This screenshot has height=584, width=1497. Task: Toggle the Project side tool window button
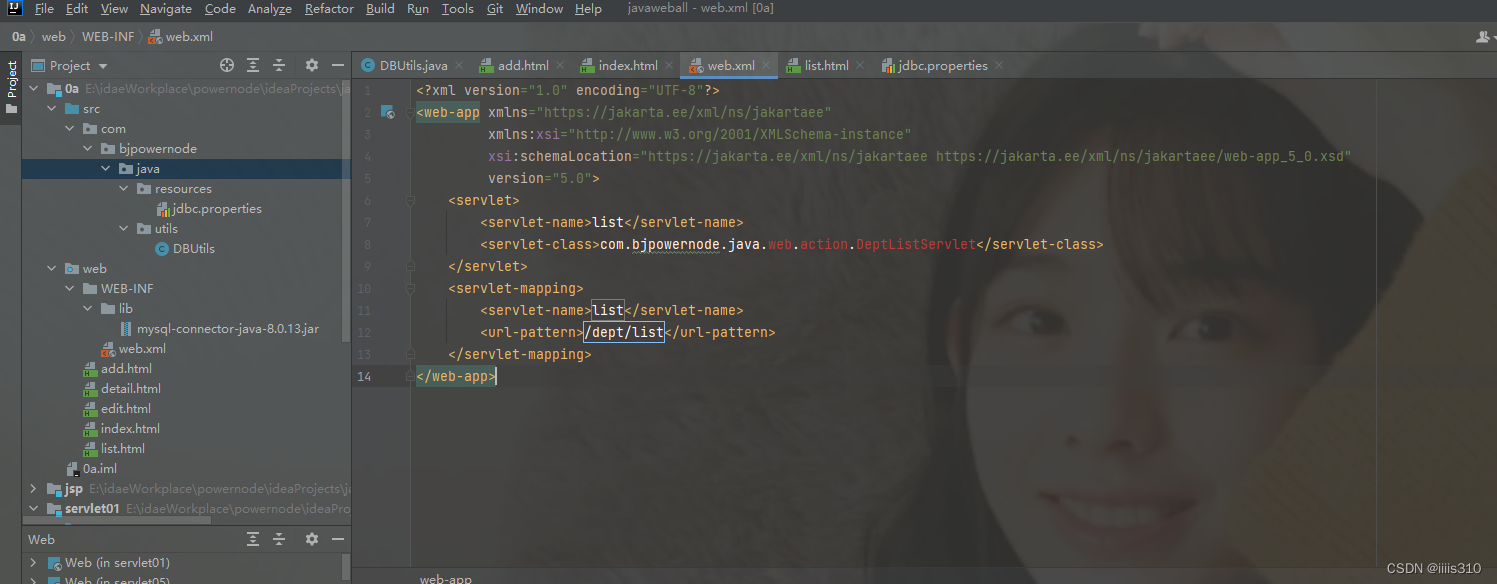(11, 88)
